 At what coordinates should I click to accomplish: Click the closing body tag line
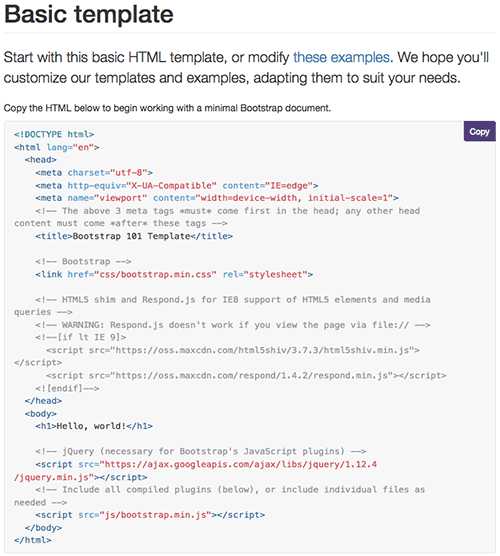(x=43, y=528)
